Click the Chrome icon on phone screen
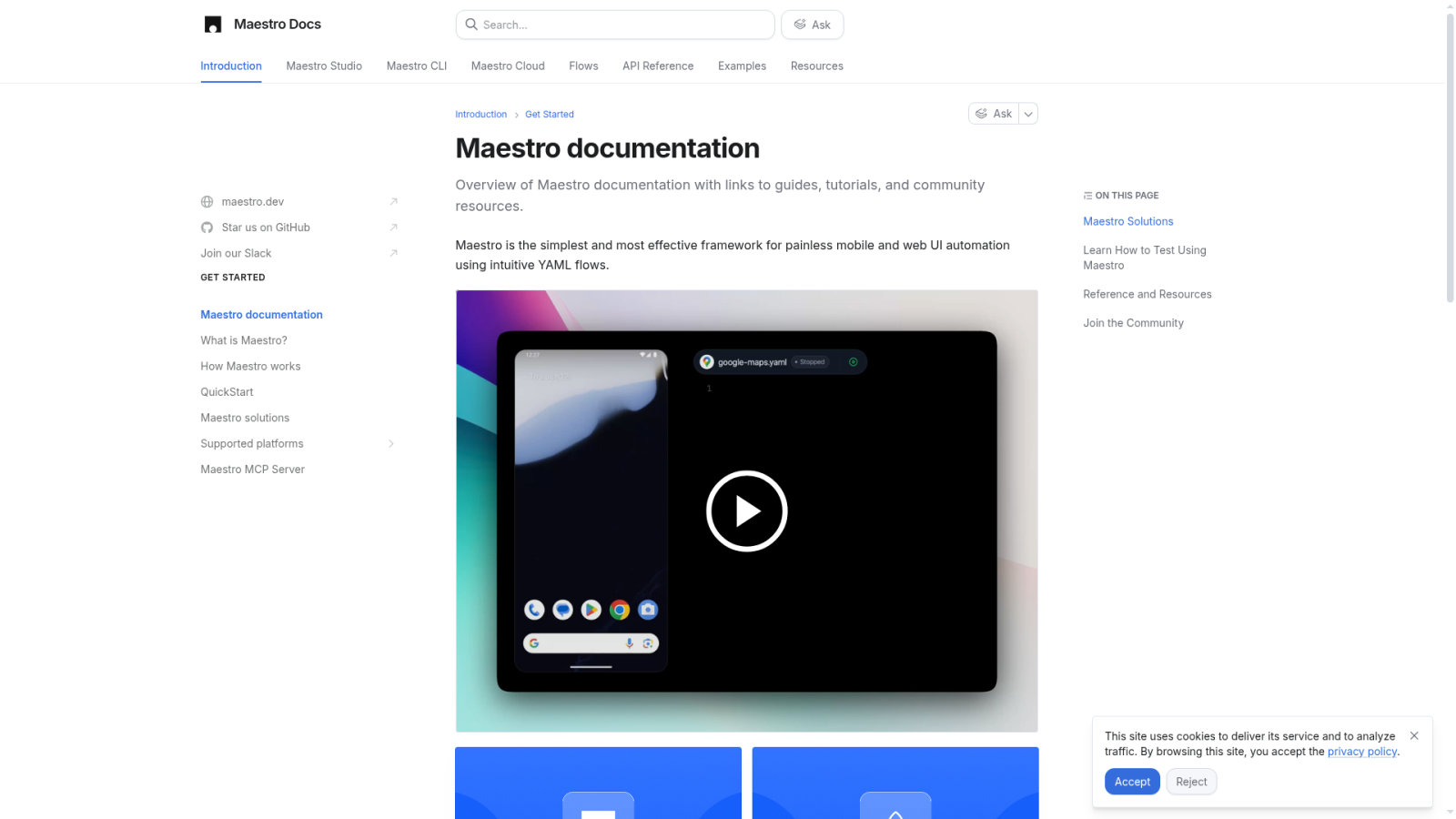 (x=620, y=610)
